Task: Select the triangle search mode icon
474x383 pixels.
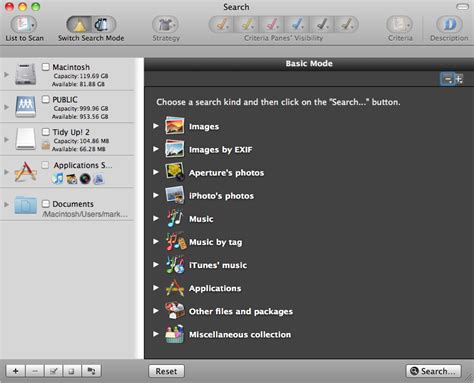Action: 79,25
